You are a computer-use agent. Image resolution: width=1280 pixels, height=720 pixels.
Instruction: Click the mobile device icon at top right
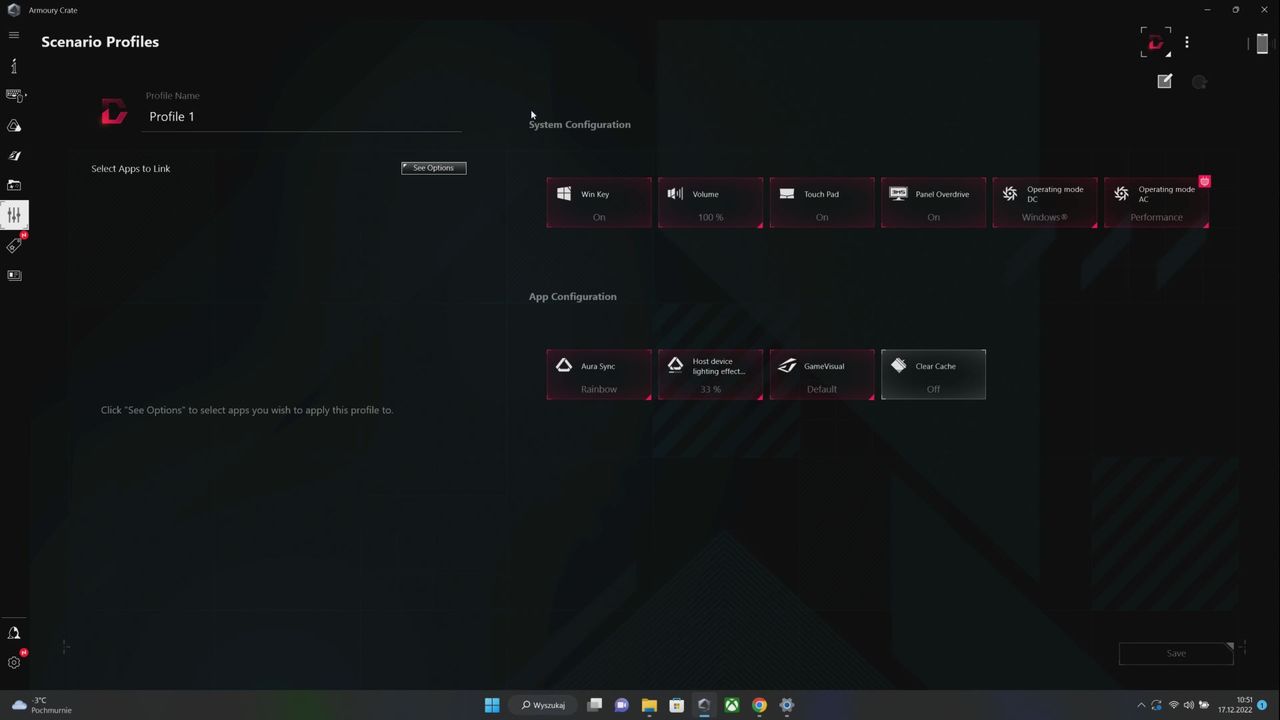(1262, 43)
